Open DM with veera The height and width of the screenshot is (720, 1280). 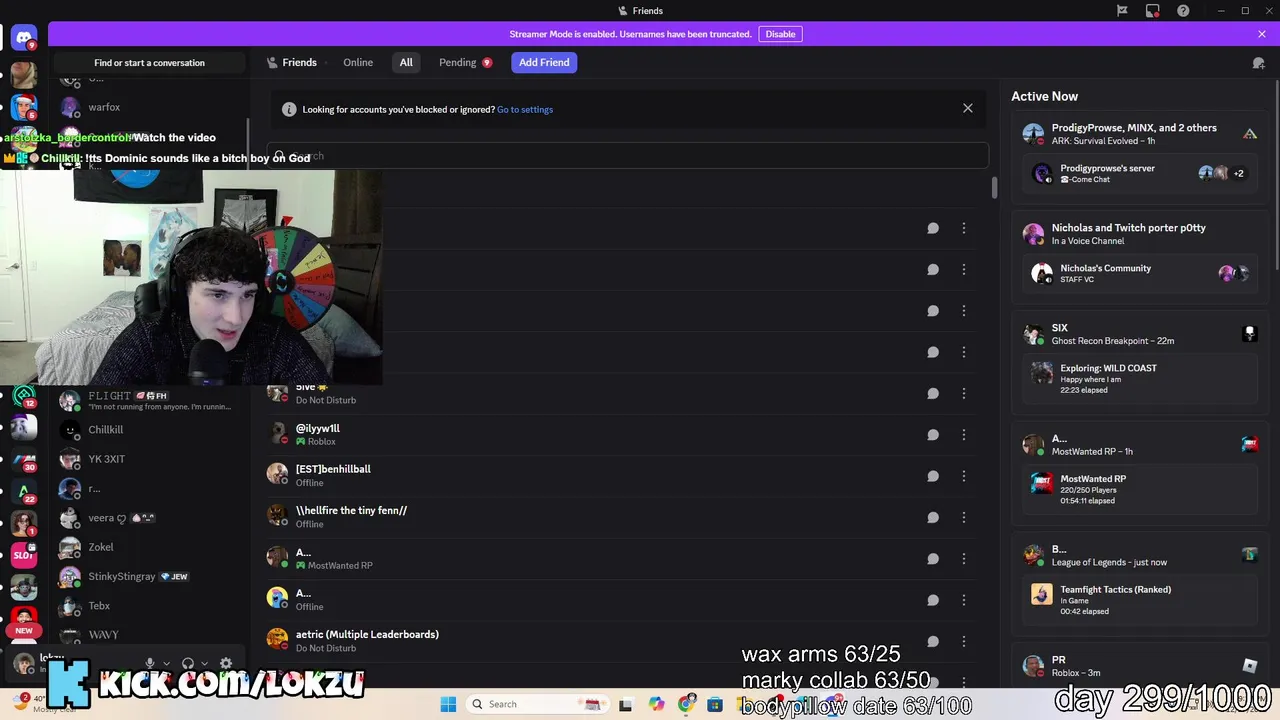click(x=150, y=518)
